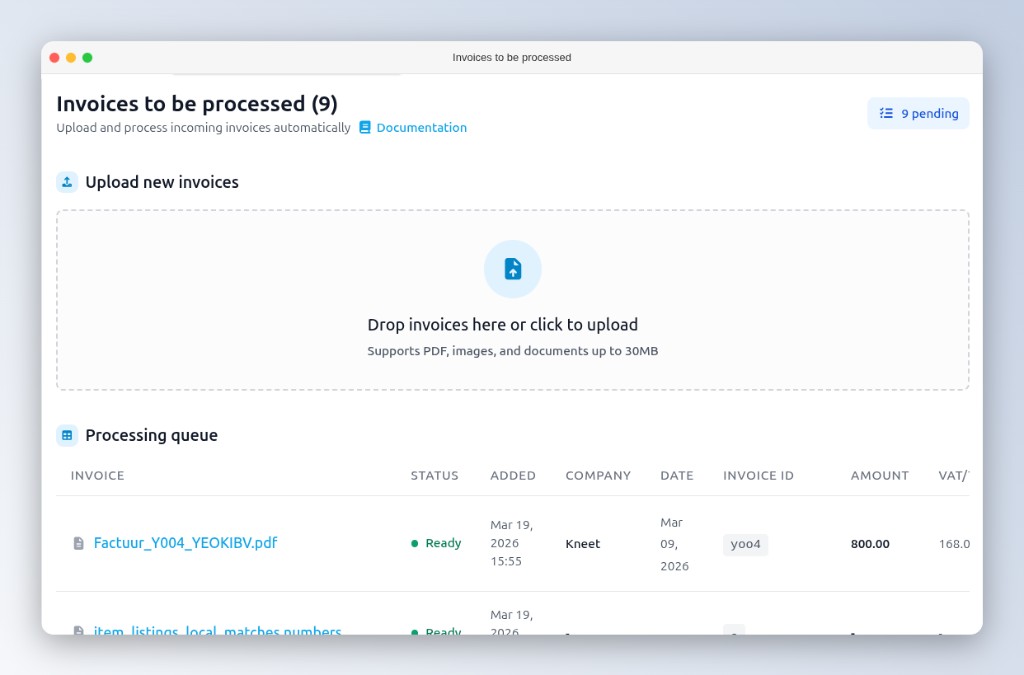The width and height of the screenshot is (1024, 675).
Task: Click the Invoice ID column header
Action: click(x=758, y=476)
